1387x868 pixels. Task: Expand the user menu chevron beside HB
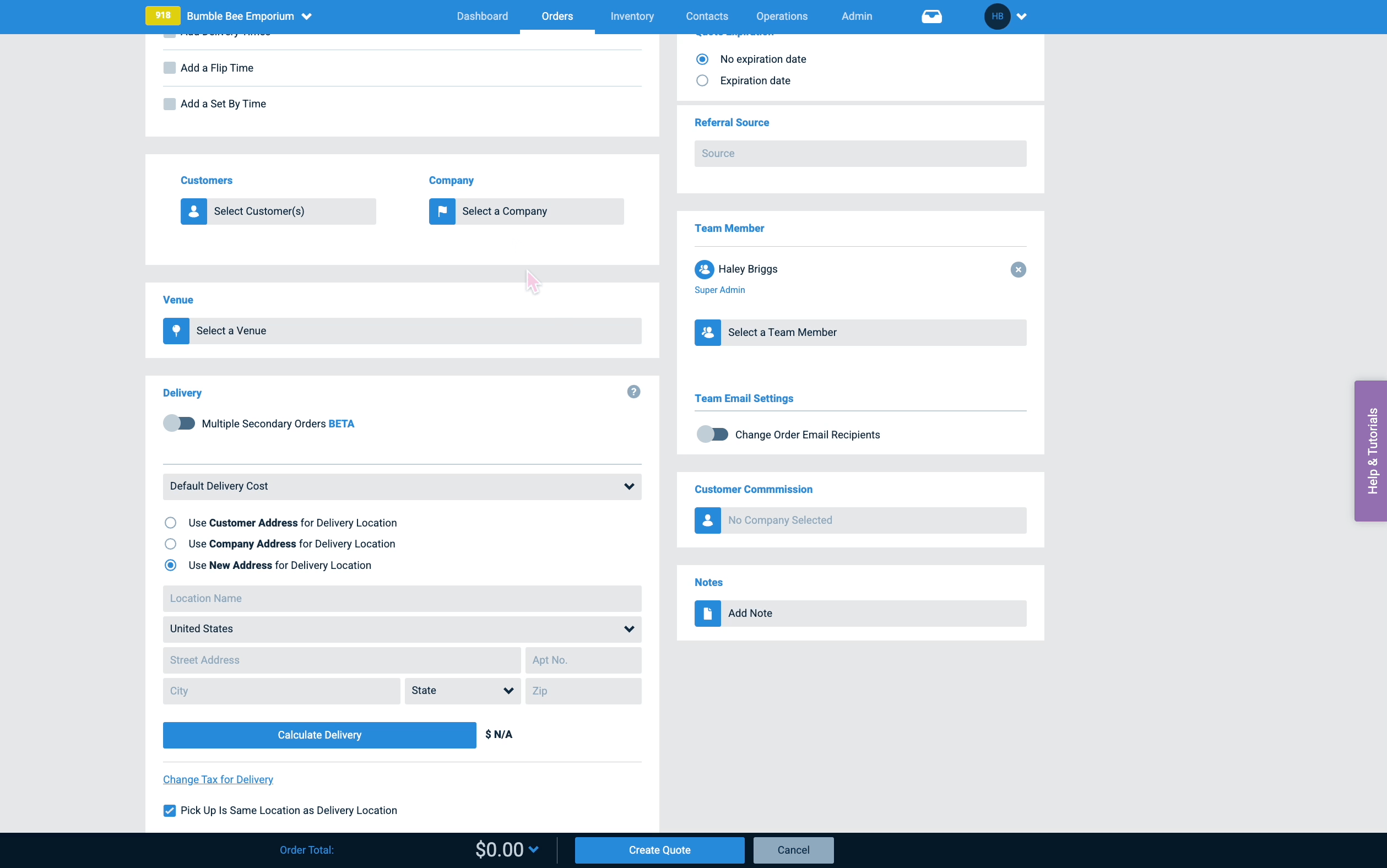click(1021, 17)
